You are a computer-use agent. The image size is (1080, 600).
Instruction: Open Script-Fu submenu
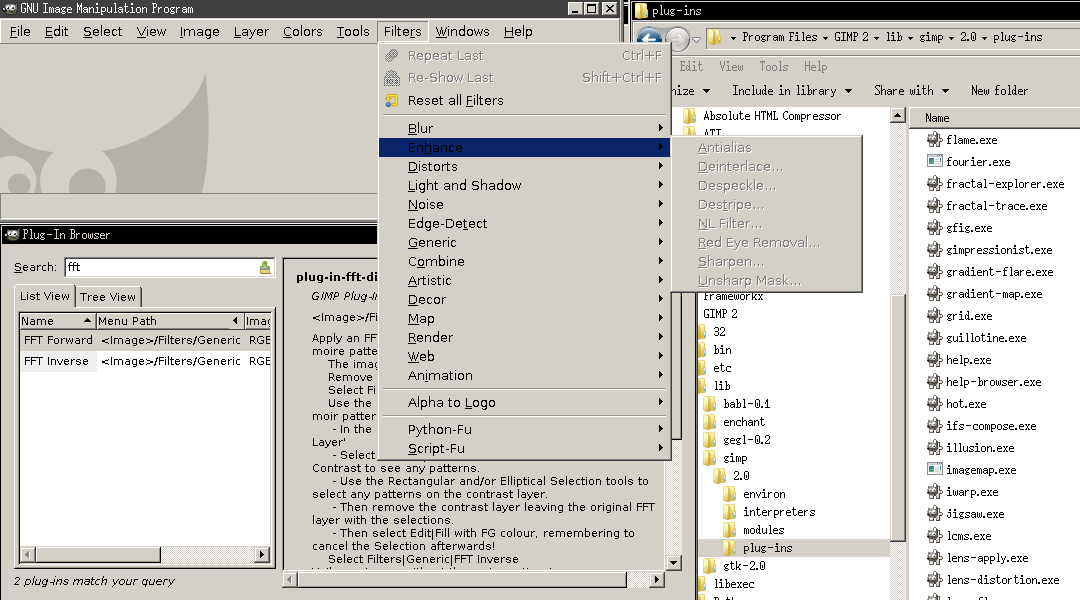click(524, 448)
